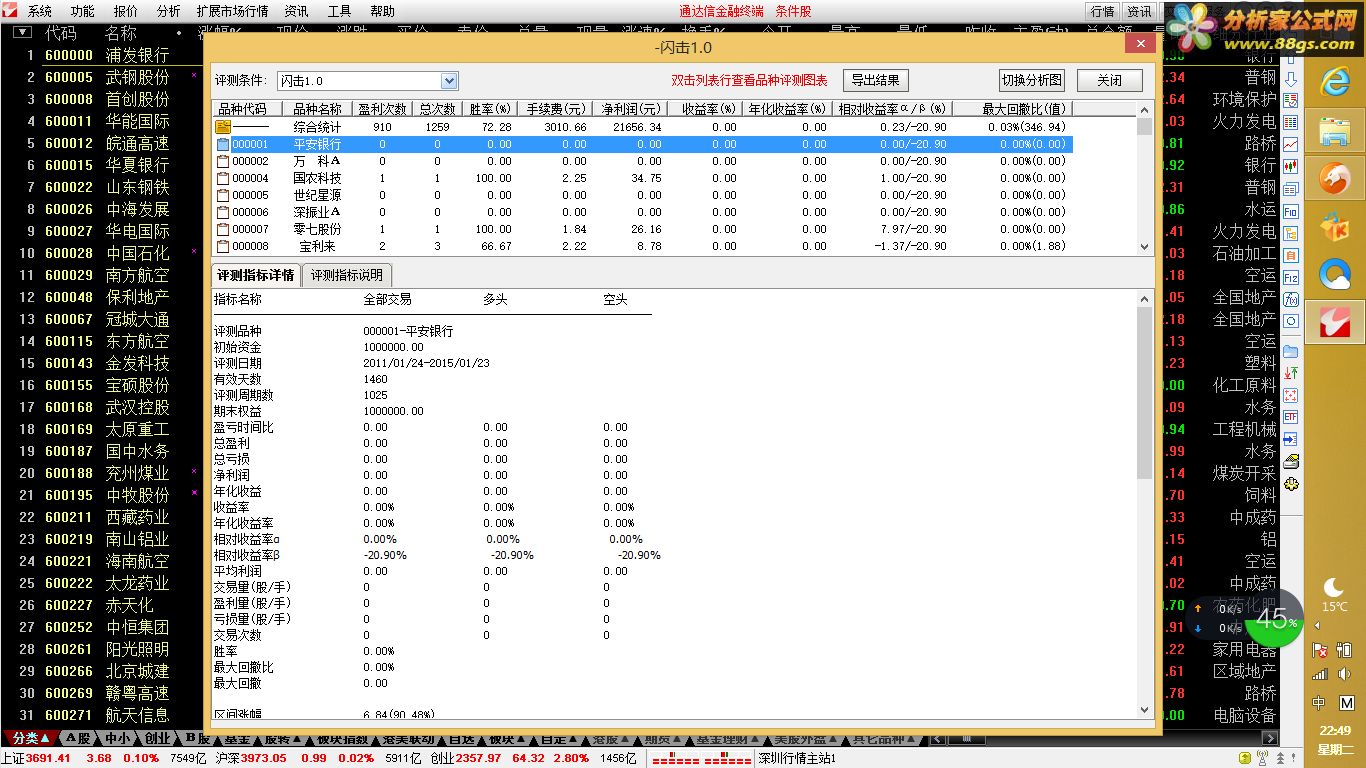Click the folder icon of 综合统计 row
Image resolution: width=1366 pixels, height=768 pixels.
point(222,127)
